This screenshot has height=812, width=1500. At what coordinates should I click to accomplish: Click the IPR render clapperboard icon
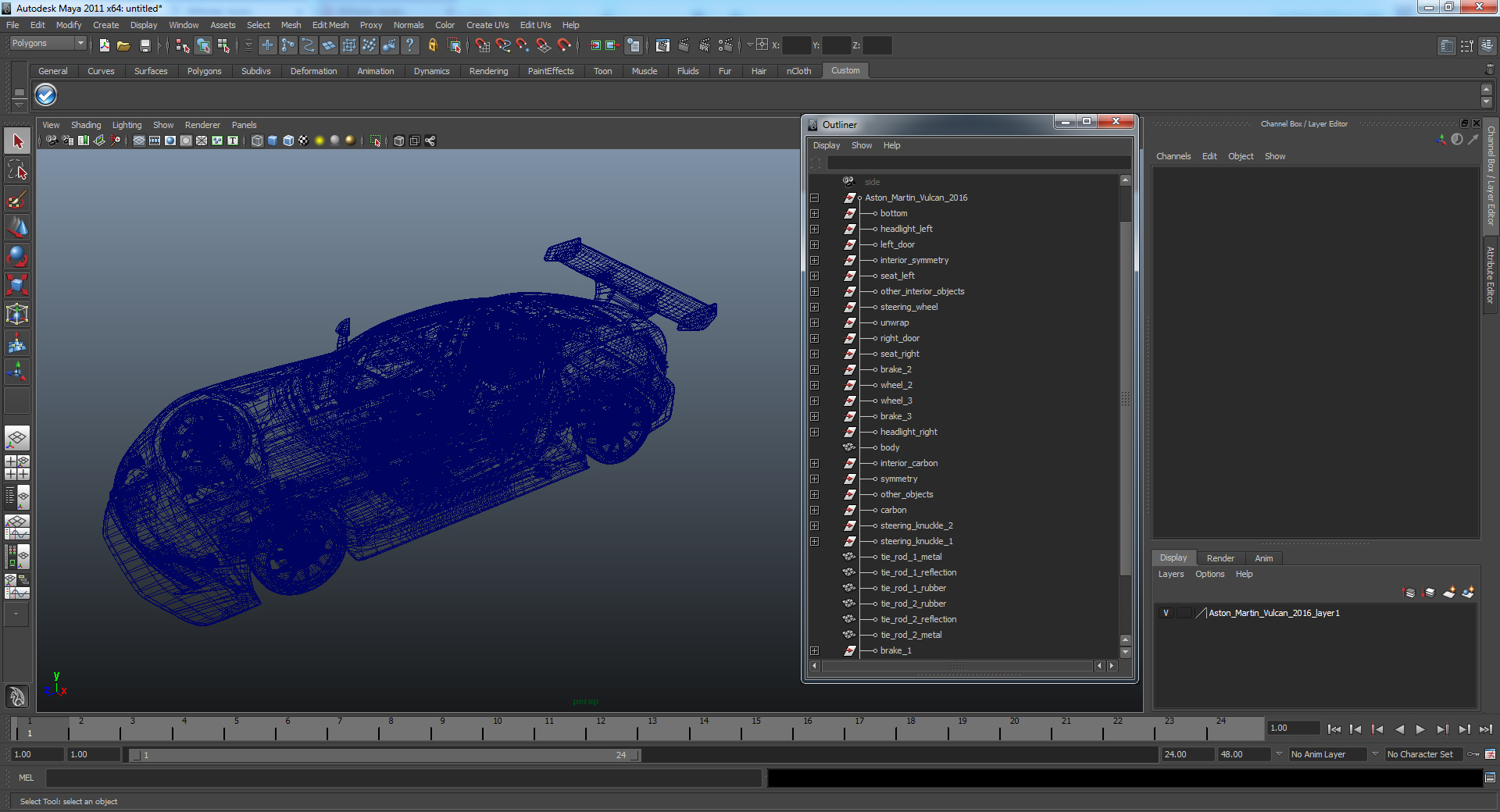705,45
